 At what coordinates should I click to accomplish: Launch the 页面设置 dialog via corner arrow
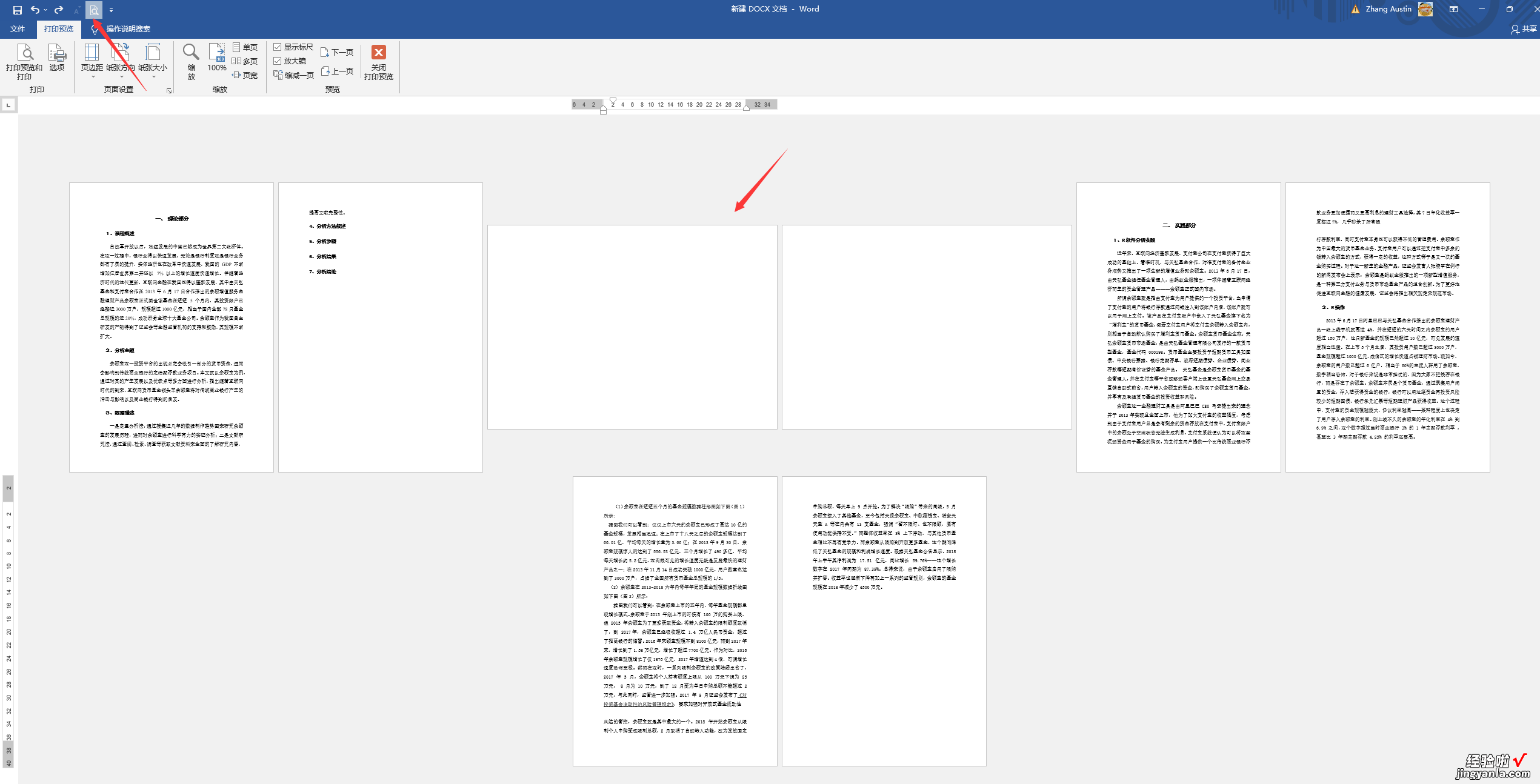pyautogui.click(x=169, y=91)
